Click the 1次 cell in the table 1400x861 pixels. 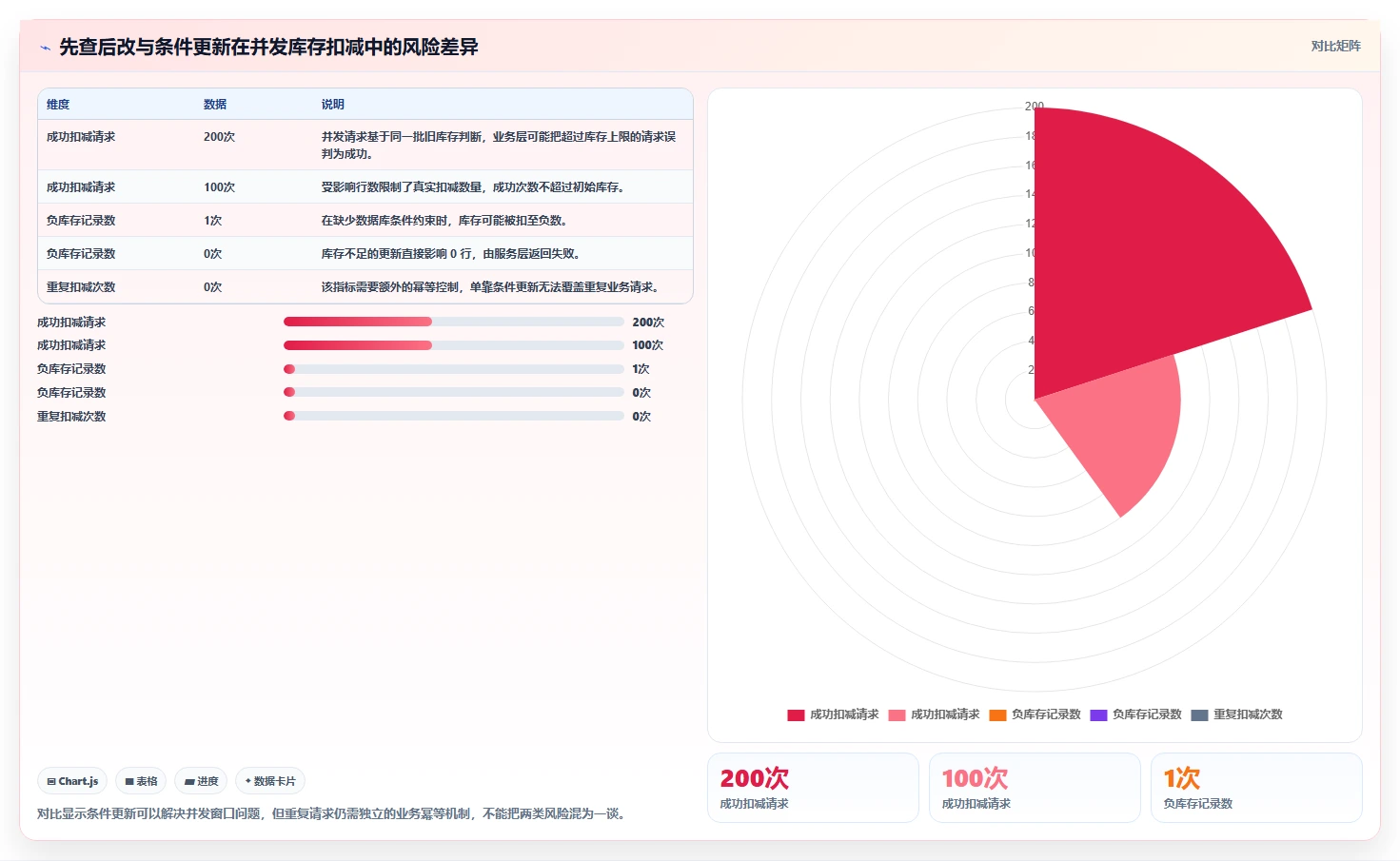tap(212, 221)
